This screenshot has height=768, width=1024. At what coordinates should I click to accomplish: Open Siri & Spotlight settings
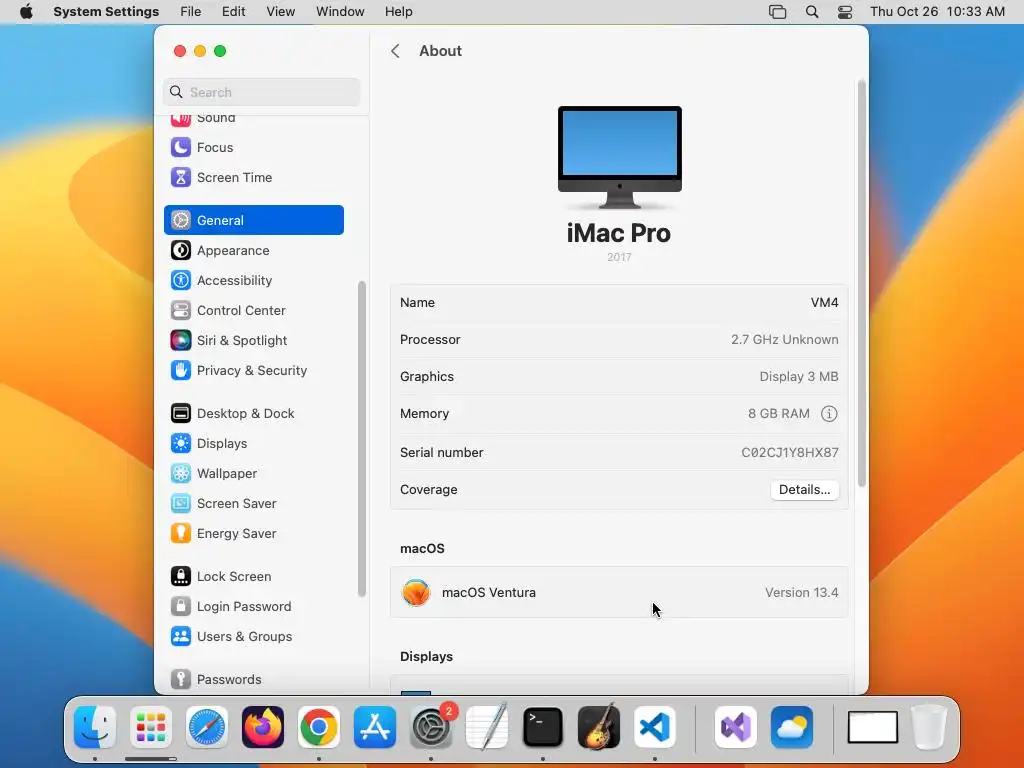click(253, 341)
